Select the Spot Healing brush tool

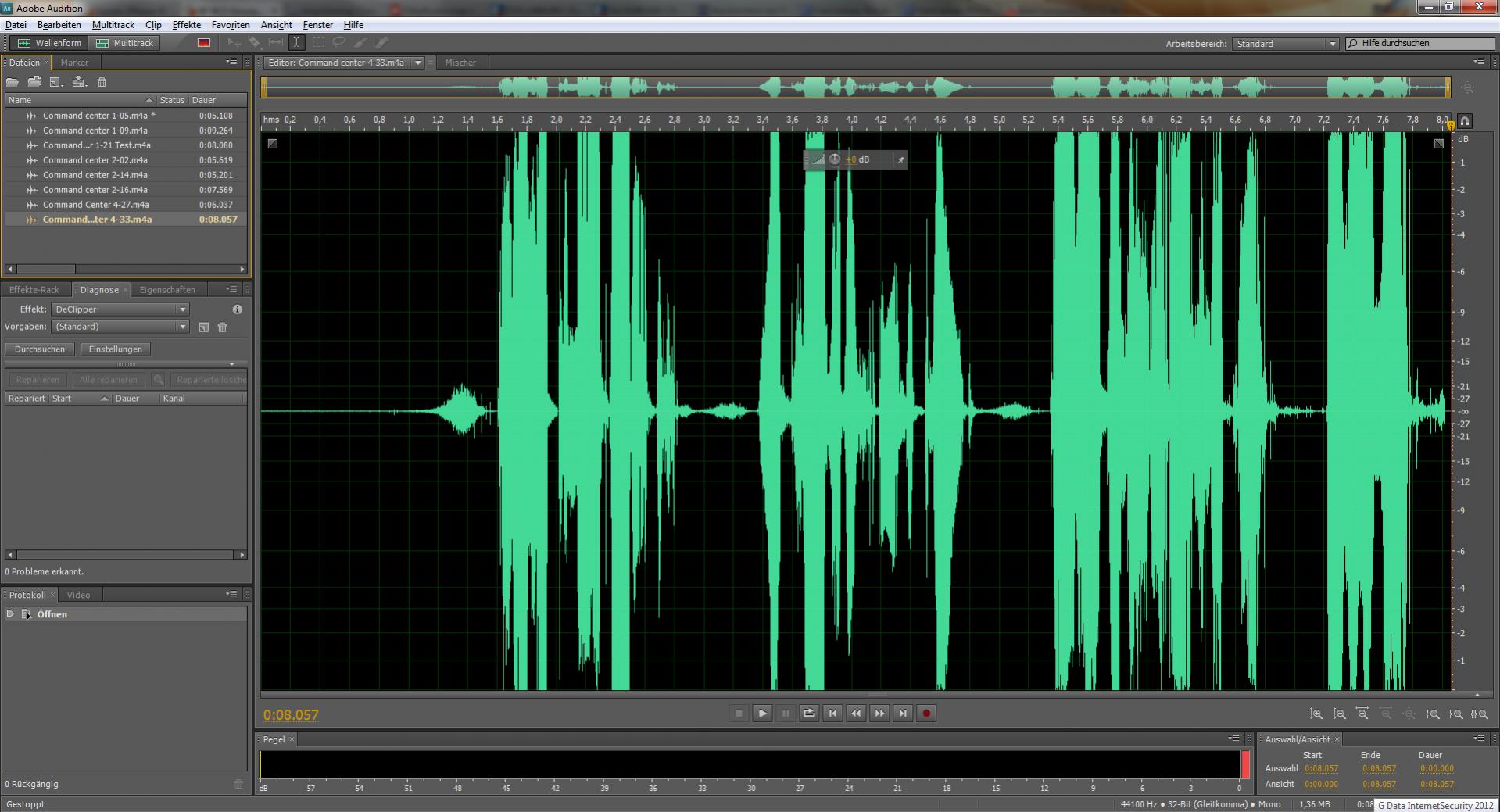381,43
